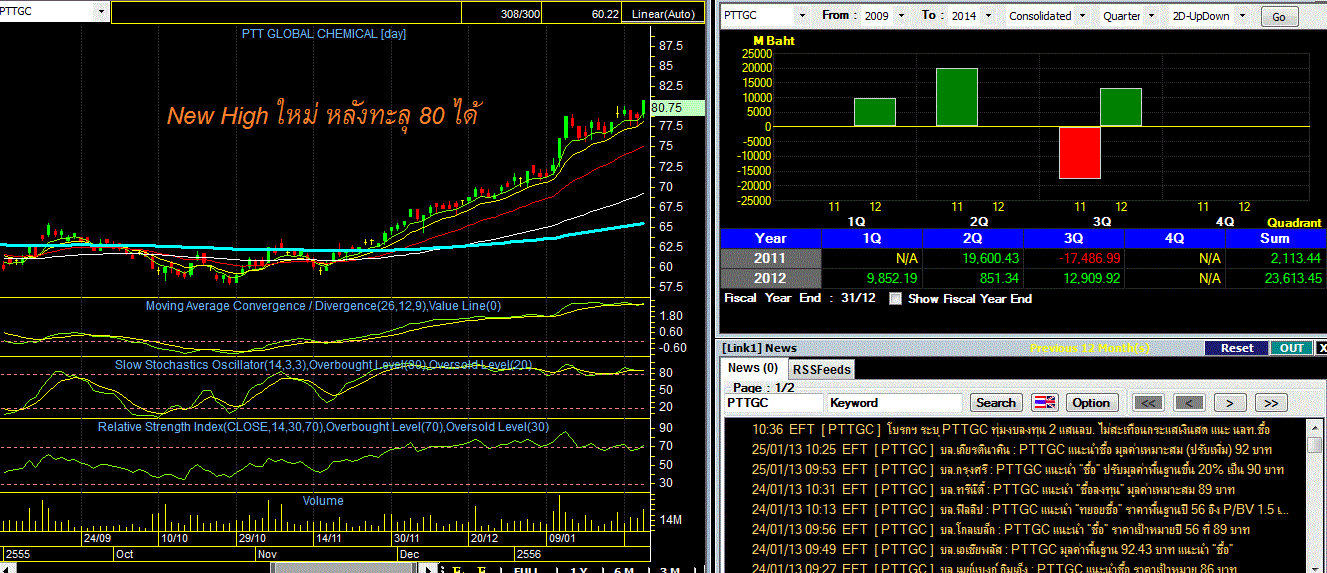The width and height of the screenshot is (1327, 573).
Task: Click the 2011 year row header
Action: click(x=770, y=258)
